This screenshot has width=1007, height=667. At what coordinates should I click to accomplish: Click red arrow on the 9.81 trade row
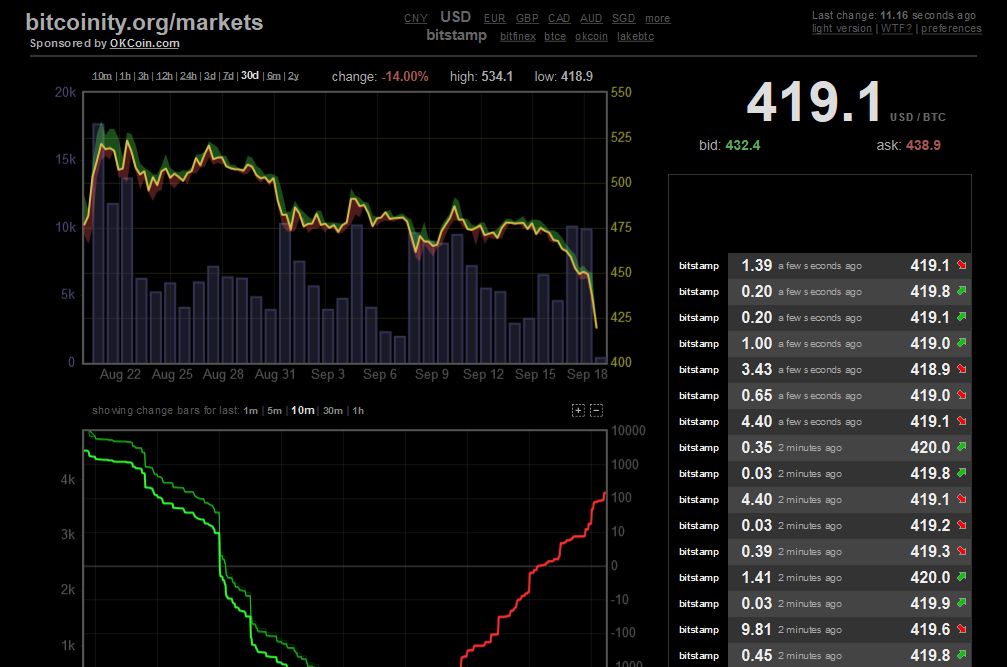coord(961,628)
